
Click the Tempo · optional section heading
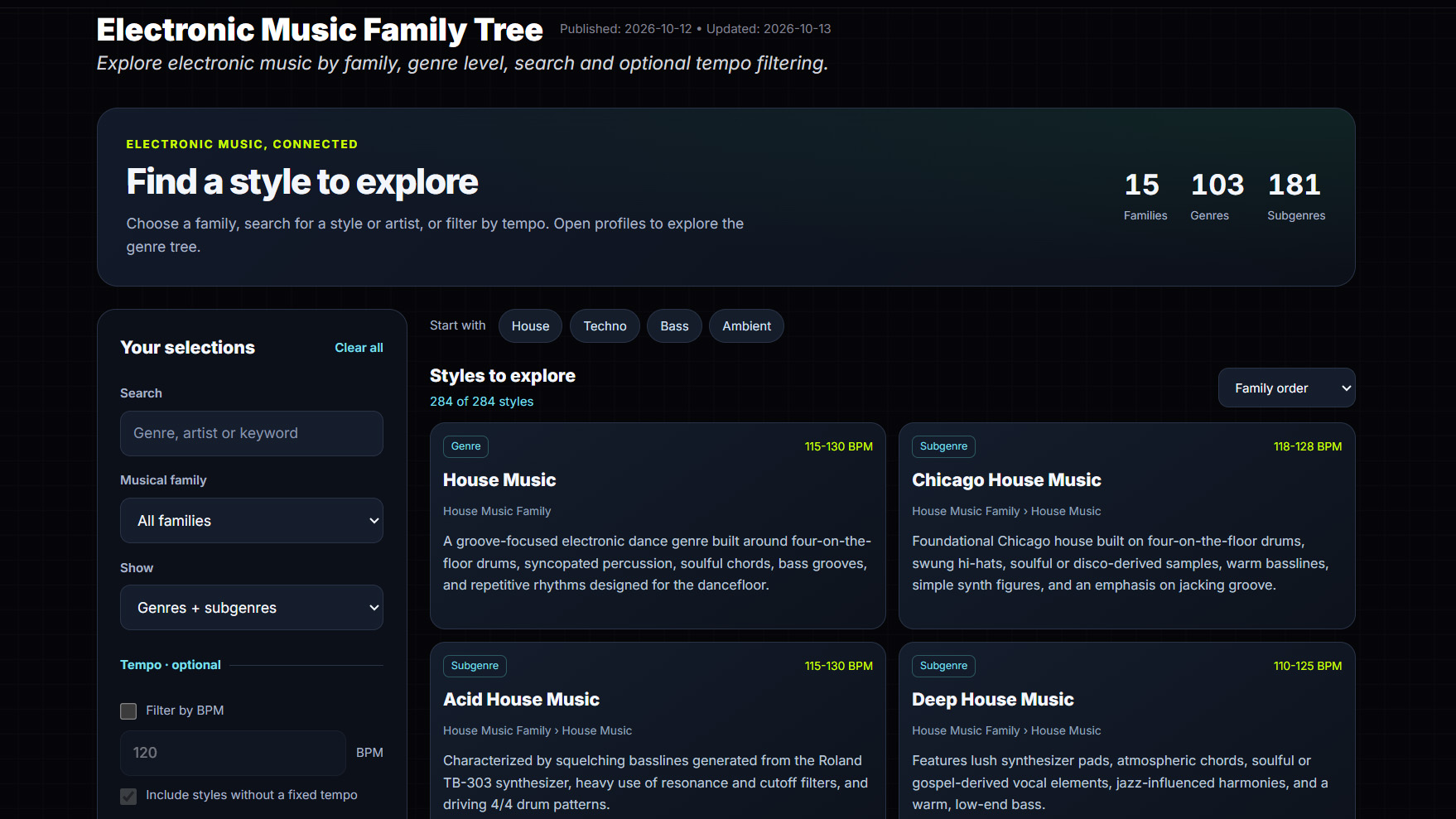pos(171,665)
